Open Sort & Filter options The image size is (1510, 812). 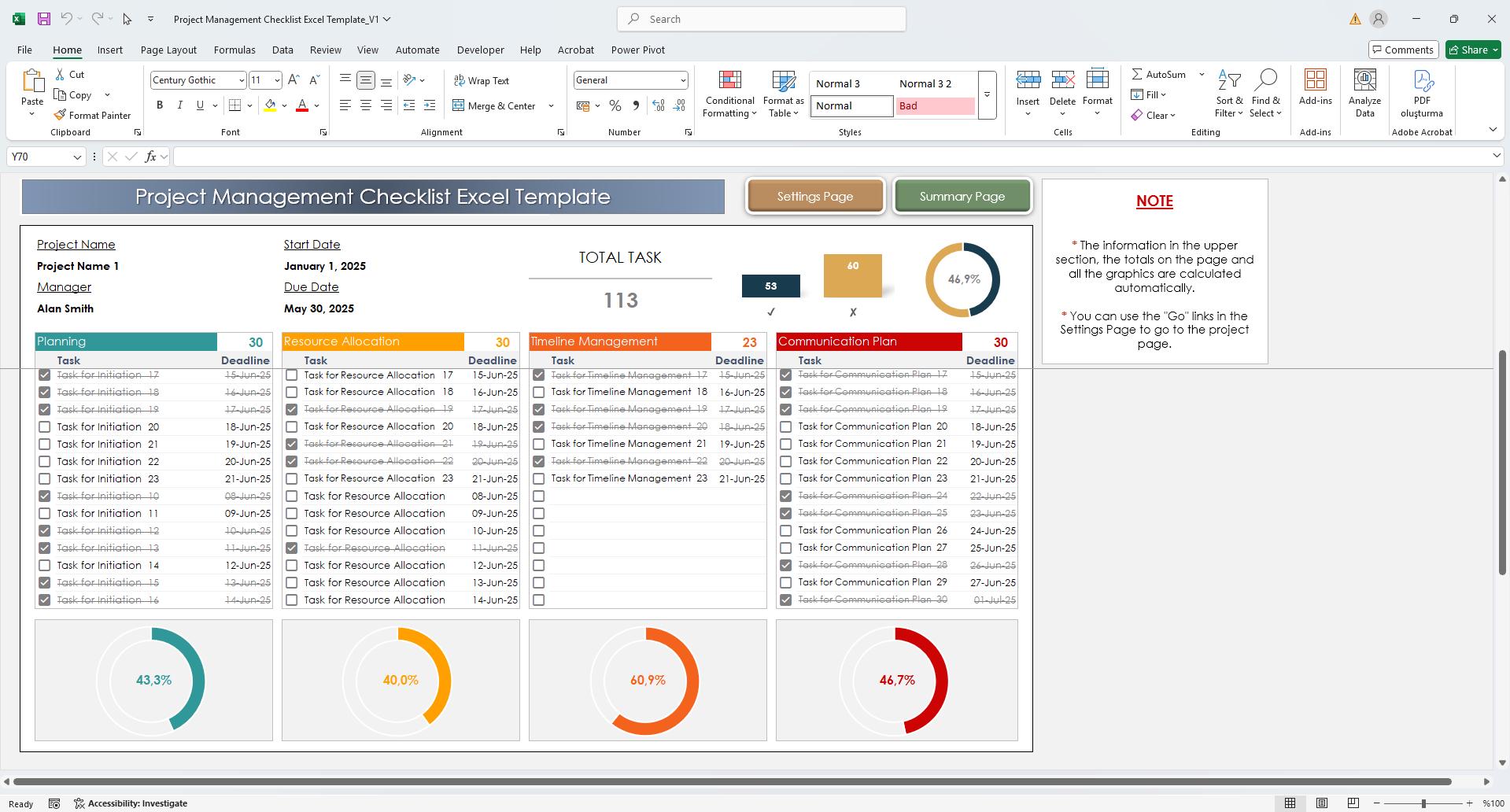(1229, 94)
